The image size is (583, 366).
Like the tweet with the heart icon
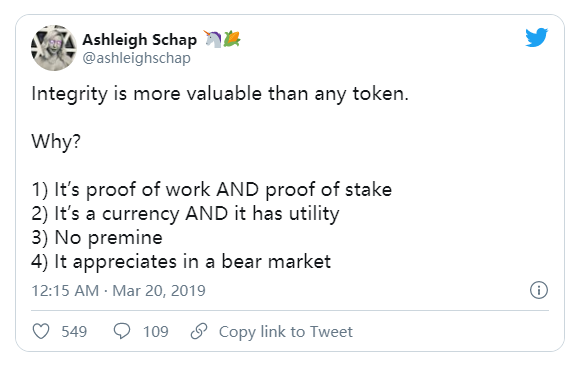point(41,331)
